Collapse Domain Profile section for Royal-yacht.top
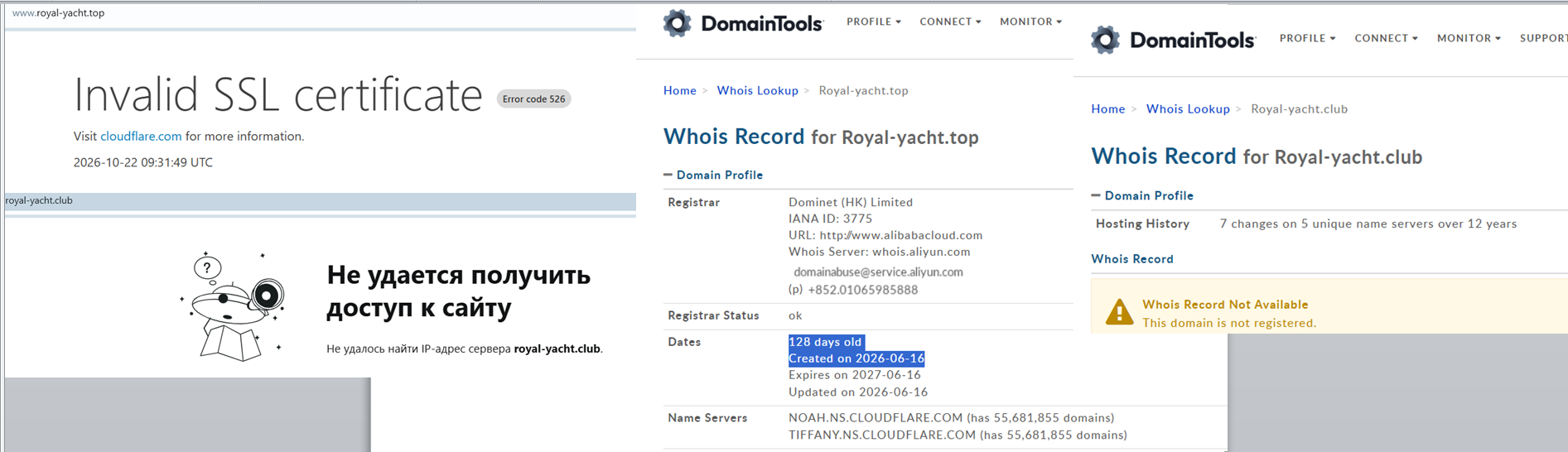The height and width of the screenshot is (452, 1568). 713,175
